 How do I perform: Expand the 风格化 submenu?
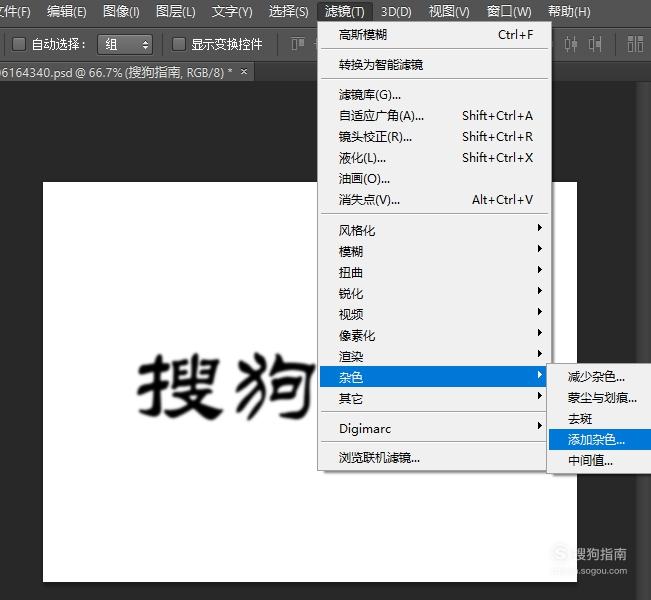(x=435, y=230)
